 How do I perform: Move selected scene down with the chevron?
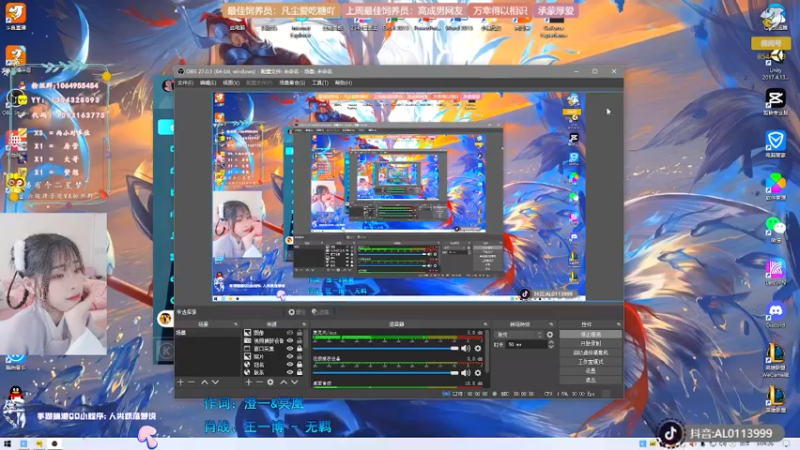coord(215,382)
